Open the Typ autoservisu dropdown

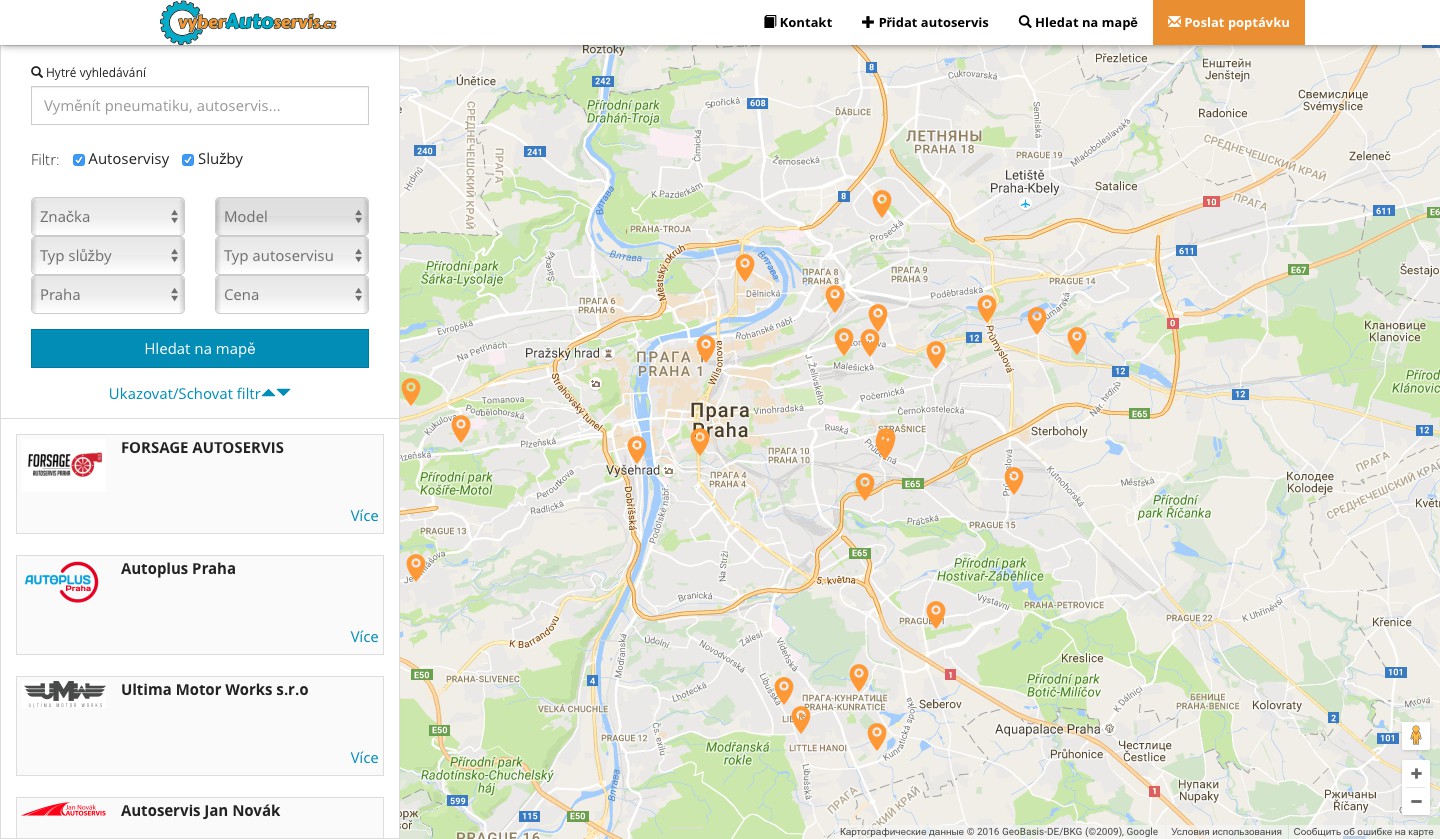point(292,255)
